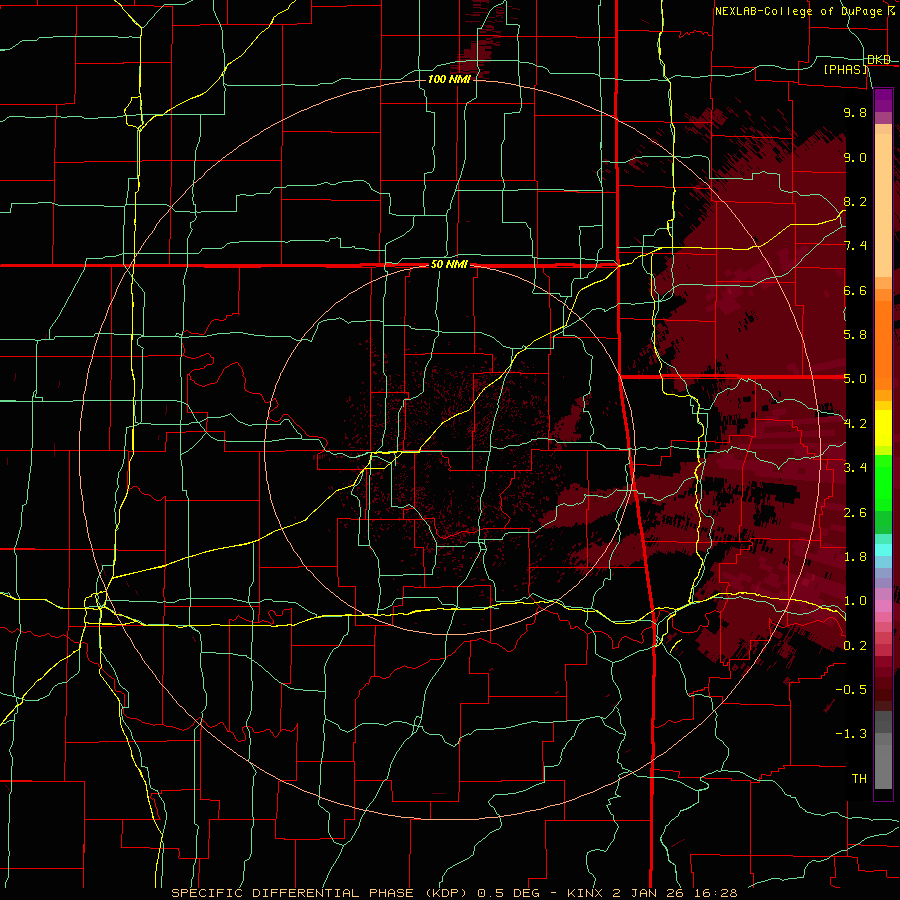
Task: Click the DKD label above the color scale
Action: [x=879, y=60]
